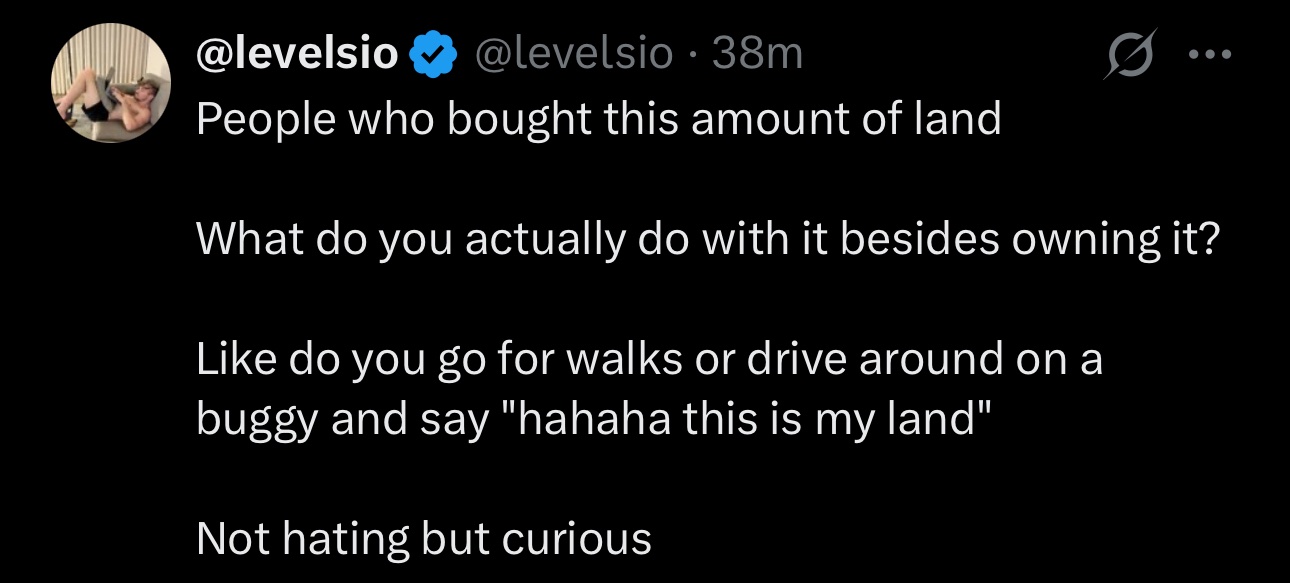Image resolution: width=1290 pixels, height=583 pixels.
Task: Click the quoted phrase "hahaha this is my land"
Action: [742, 419]
